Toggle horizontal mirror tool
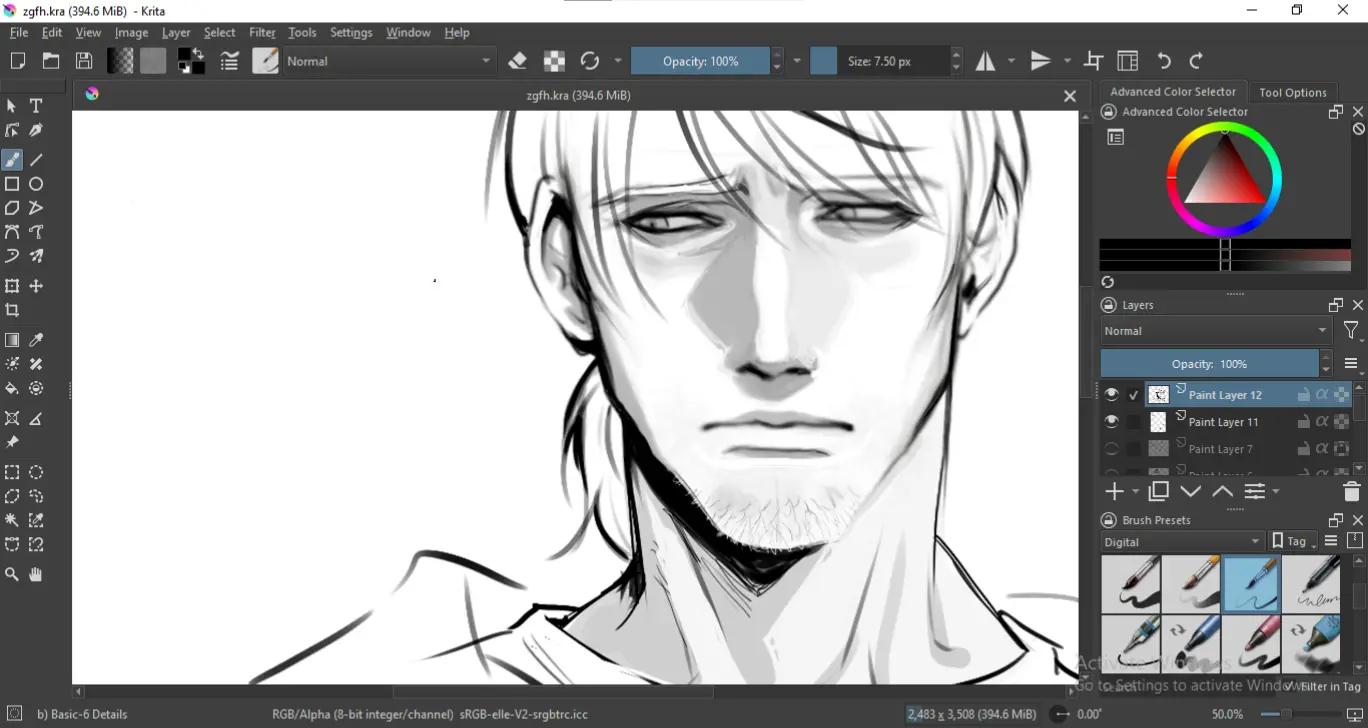1368x728 pixels. (x=986, y=61)
